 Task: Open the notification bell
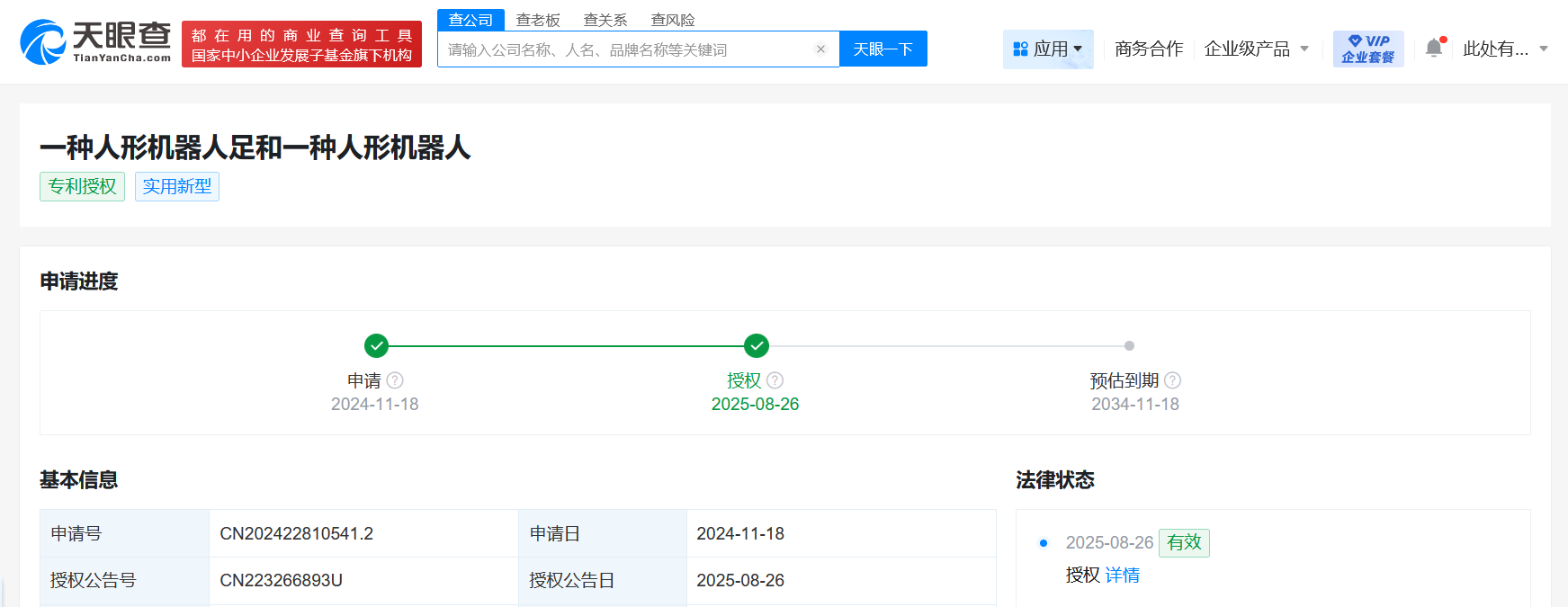coord(1434,49)
